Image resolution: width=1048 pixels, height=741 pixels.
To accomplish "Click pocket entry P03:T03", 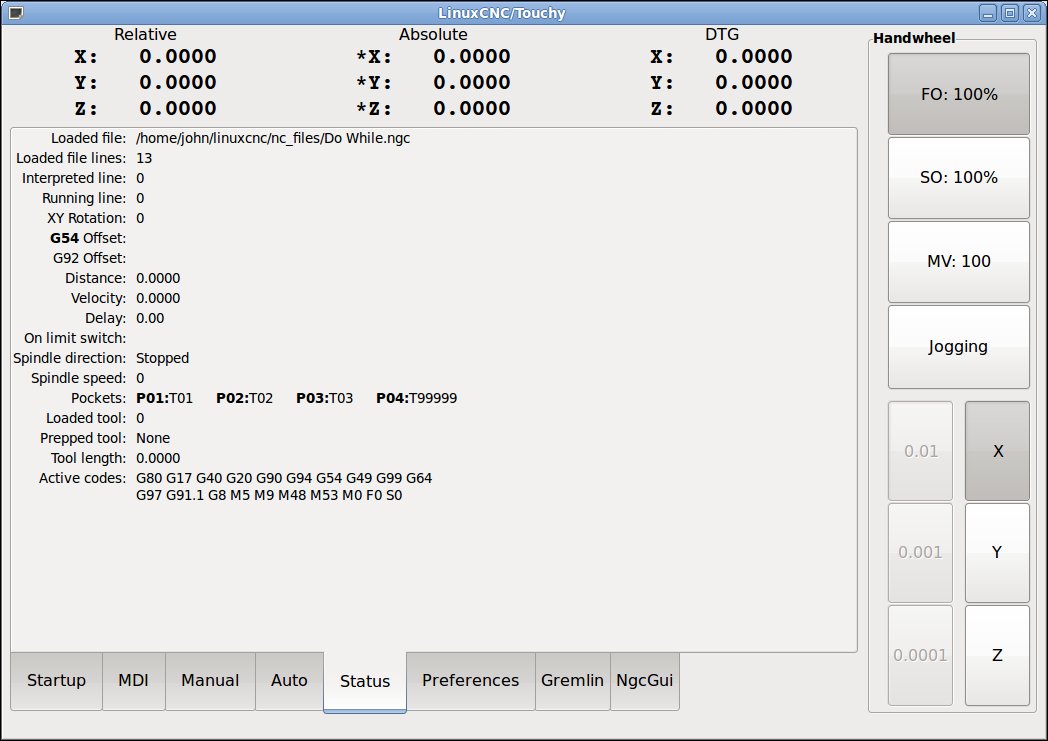I will (x=325, y=398).
